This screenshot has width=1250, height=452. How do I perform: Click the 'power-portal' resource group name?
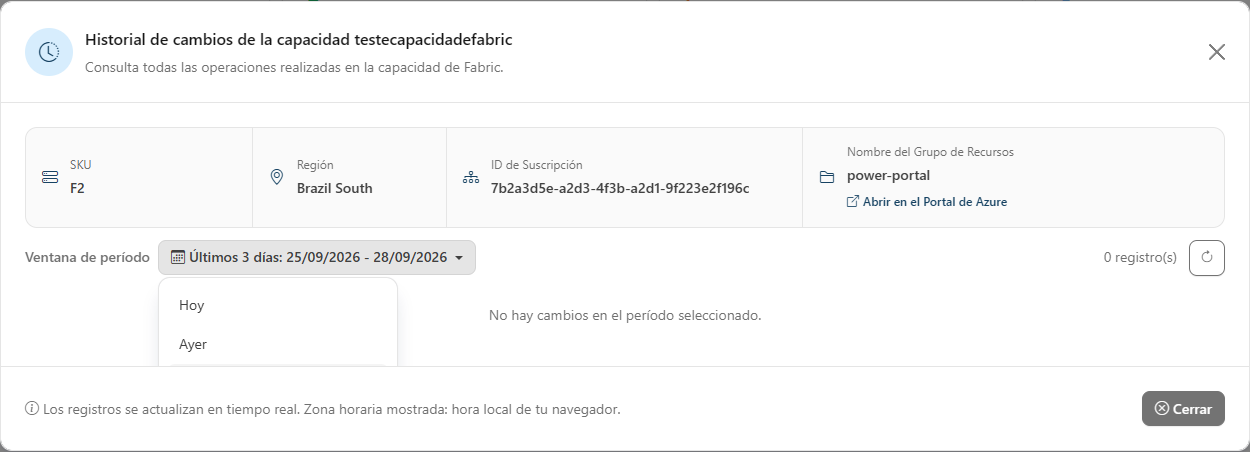pyautogui.click(x=889, y=175)
